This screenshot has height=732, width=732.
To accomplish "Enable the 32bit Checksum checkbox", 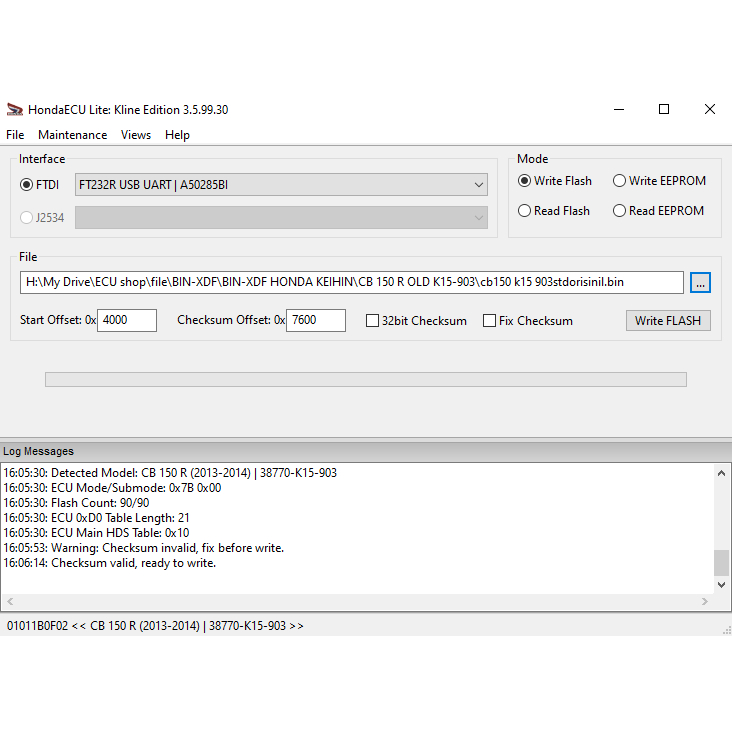I will coord(373,321).
